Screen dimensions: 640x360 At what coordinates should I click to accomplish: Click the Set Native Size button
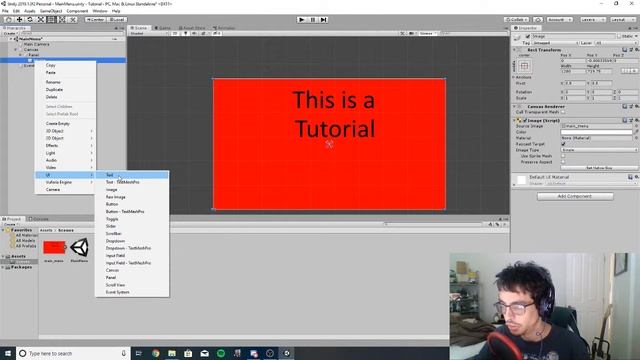pos(599,168)
